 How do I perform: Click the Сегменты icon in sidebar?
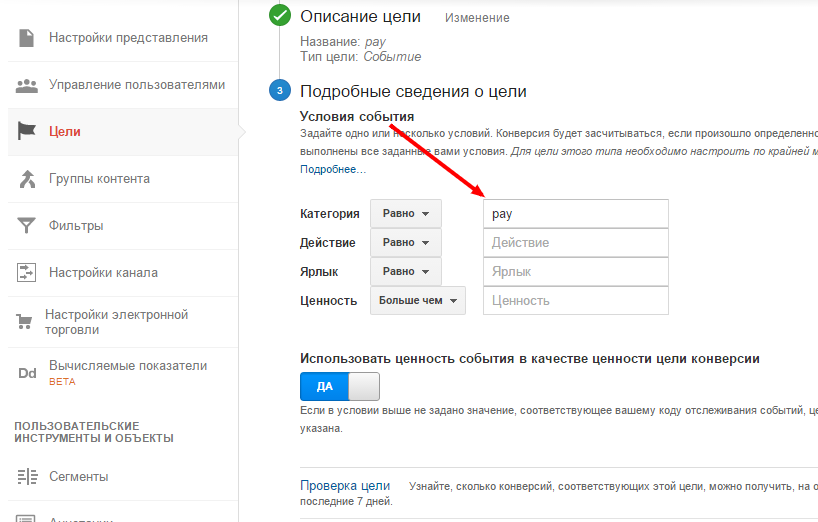(x=27, y=476)
